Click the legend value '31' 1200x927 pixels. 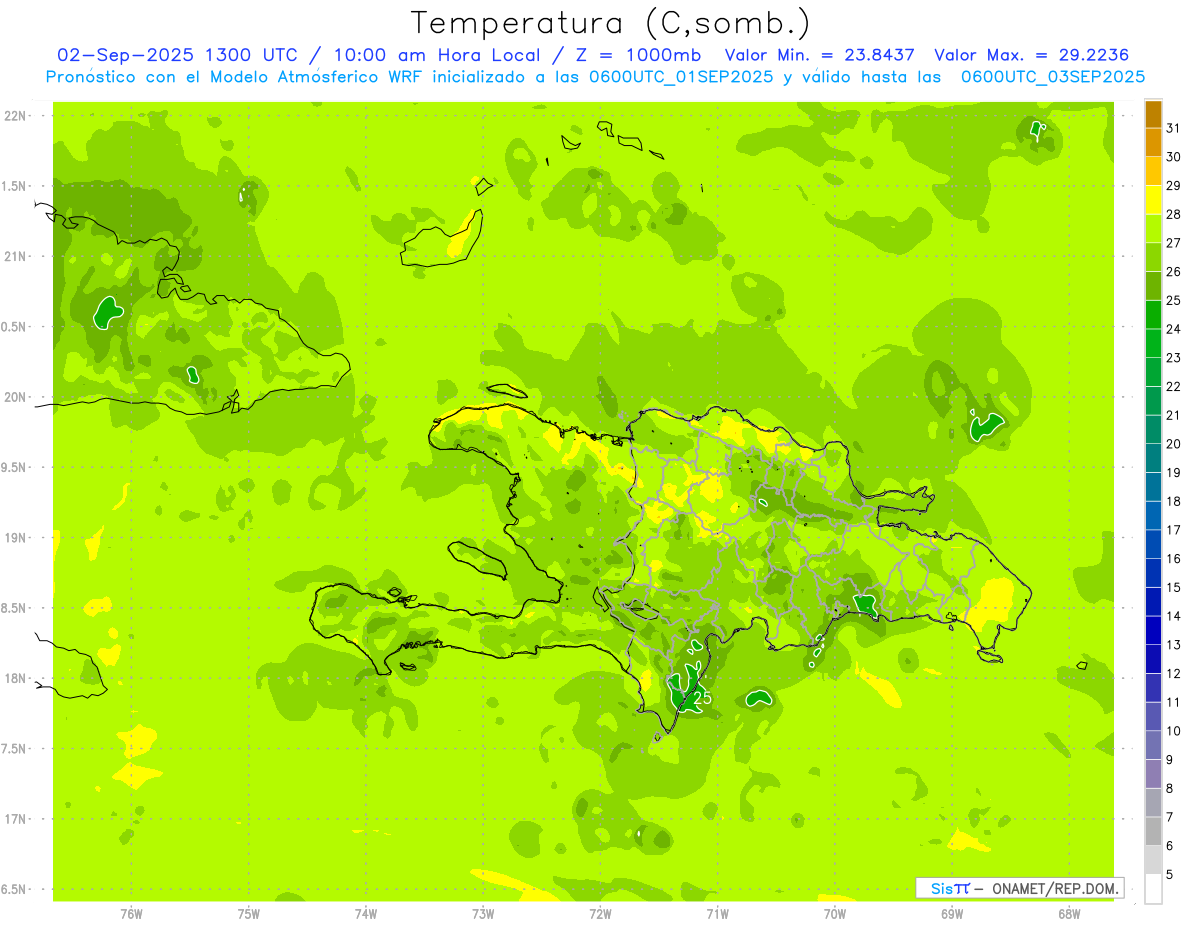tap(1174, 128)
